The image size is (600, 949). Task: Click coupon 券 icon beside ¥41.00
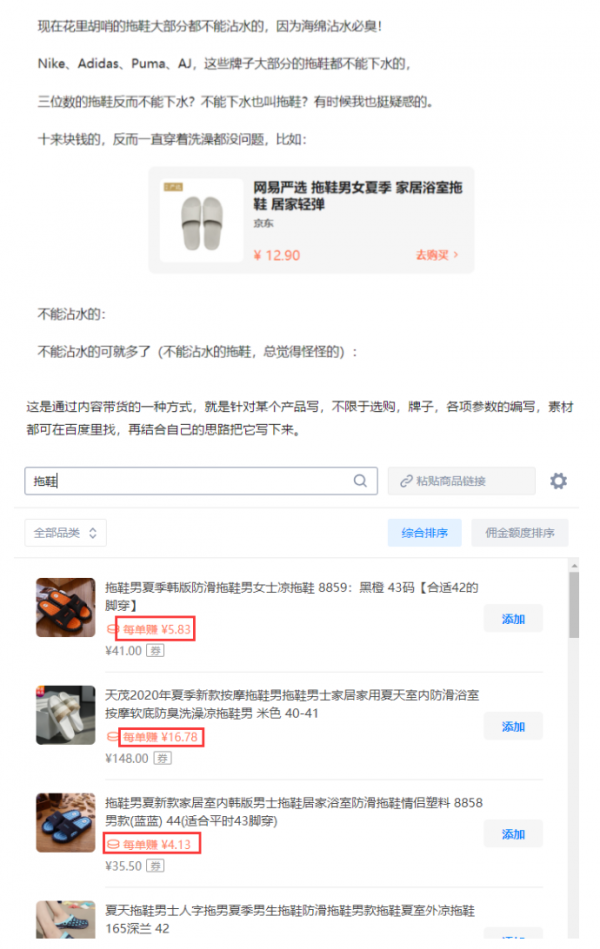155,651
